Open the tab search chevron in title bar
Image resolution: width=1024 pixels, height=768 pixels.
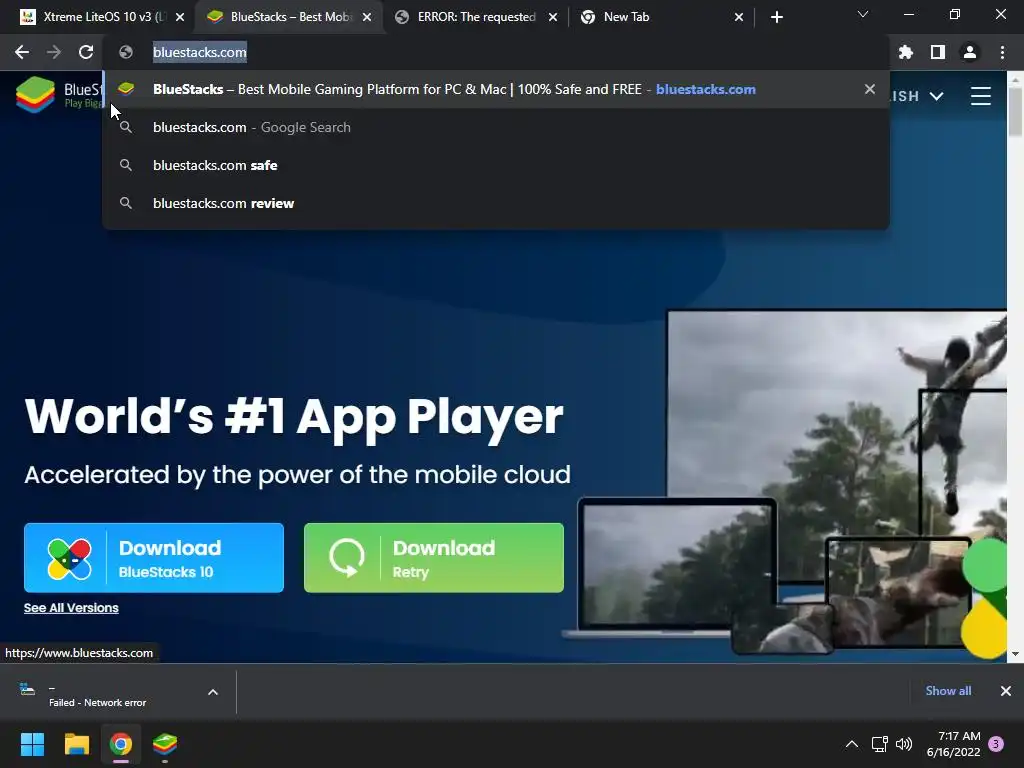(x=863, y=14)
